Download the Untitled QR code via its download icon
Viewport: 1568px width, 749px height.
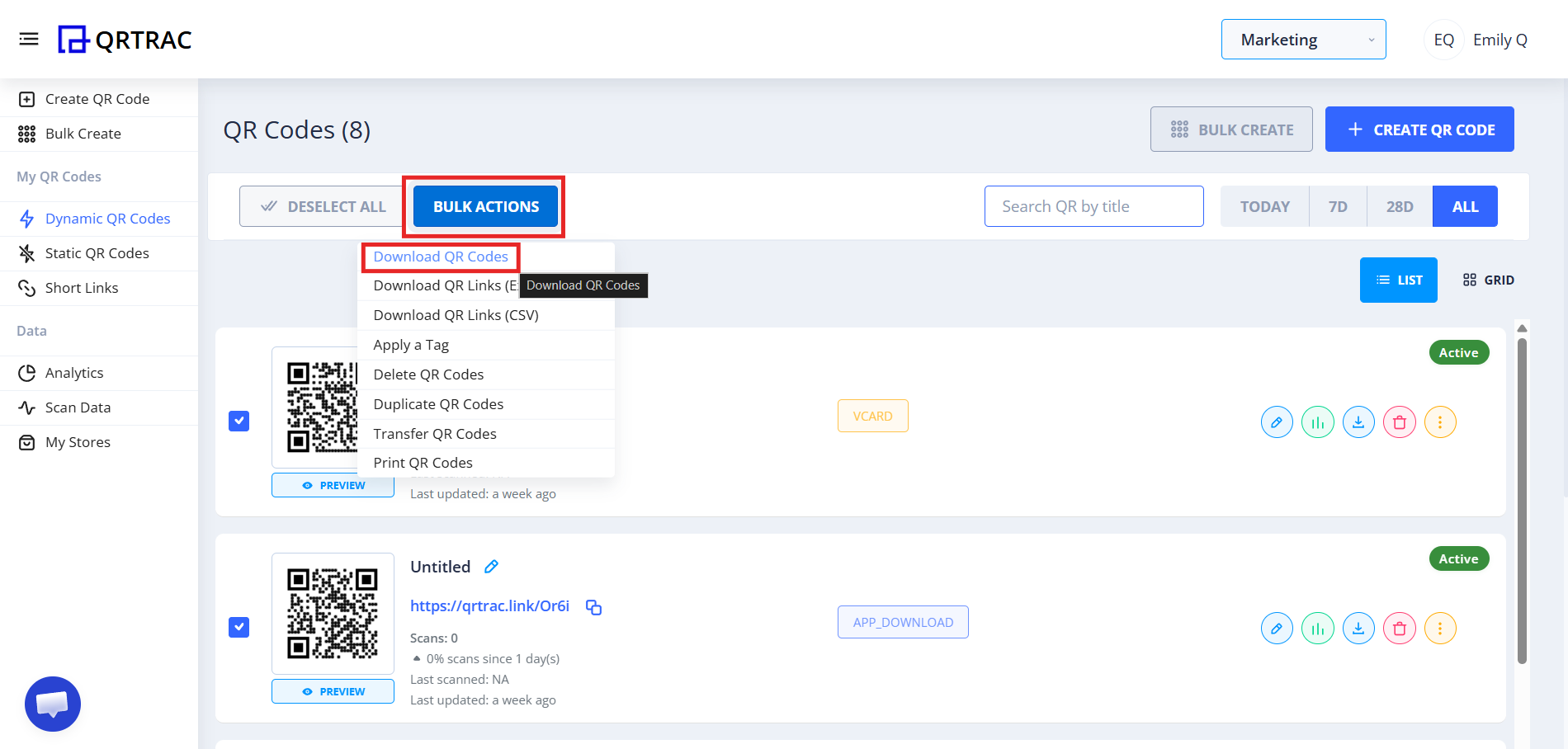(1358, 628)
